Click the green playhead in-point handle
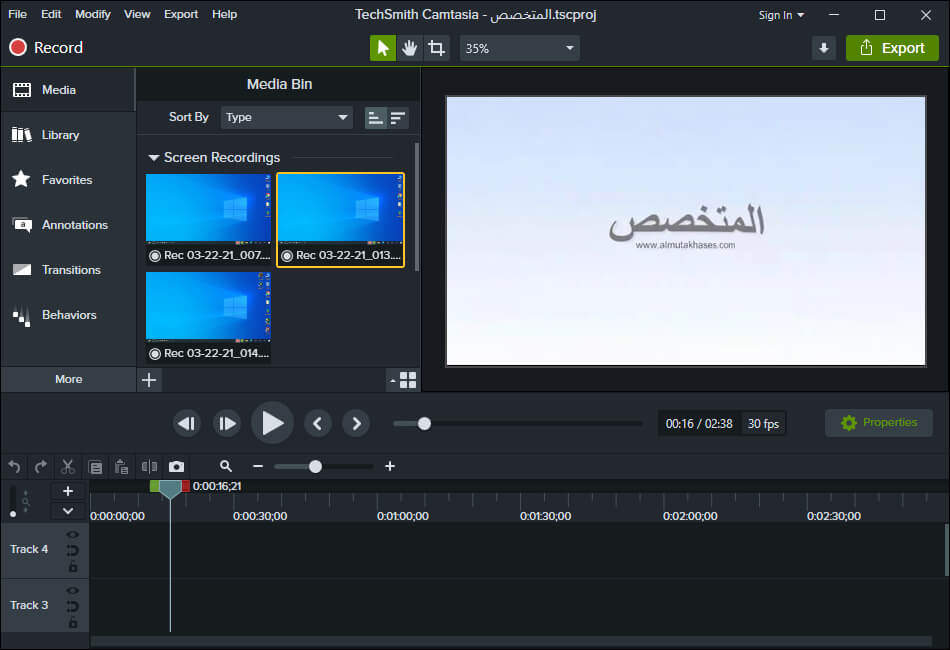The width and height of the screenshot is (950, 650). coord(154,485)
